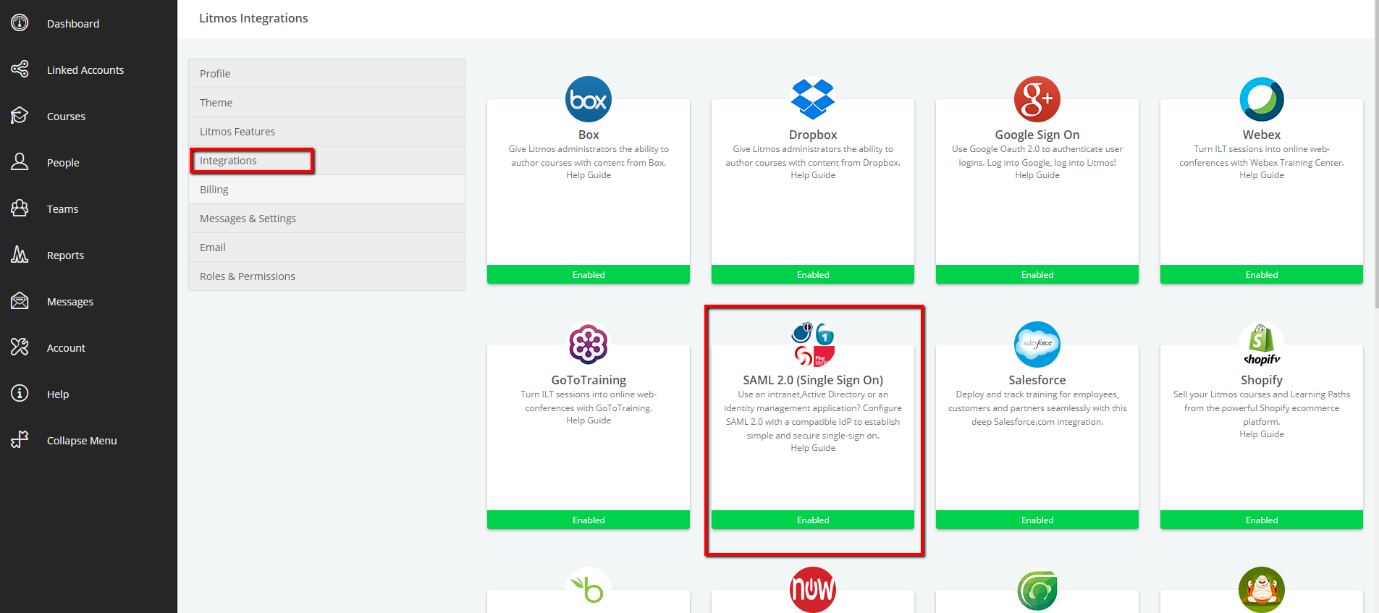The height and width of the screenshot is (613, 1379).
Task: Open the Theme settings tab
Action: (x=326, y=103)
